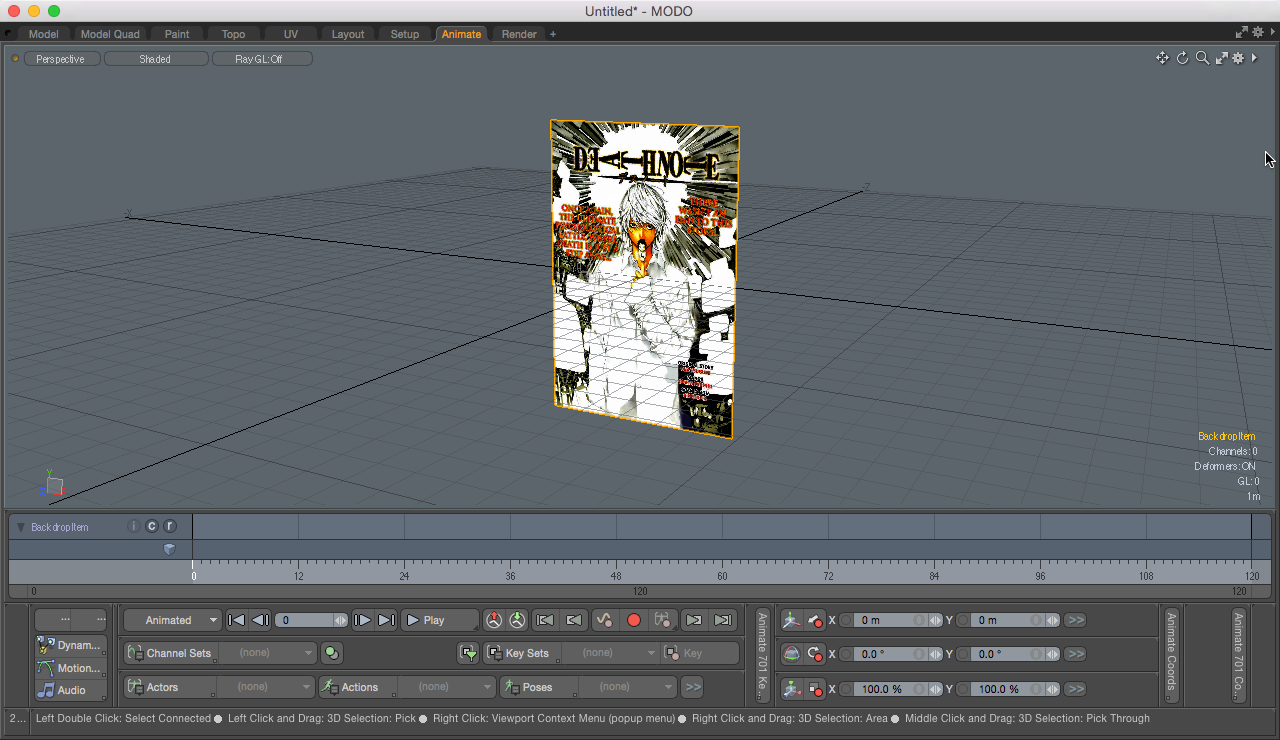Jump to first frame of timeline
This screenshot has height=740, width=1280.
[x=237, y=620]
